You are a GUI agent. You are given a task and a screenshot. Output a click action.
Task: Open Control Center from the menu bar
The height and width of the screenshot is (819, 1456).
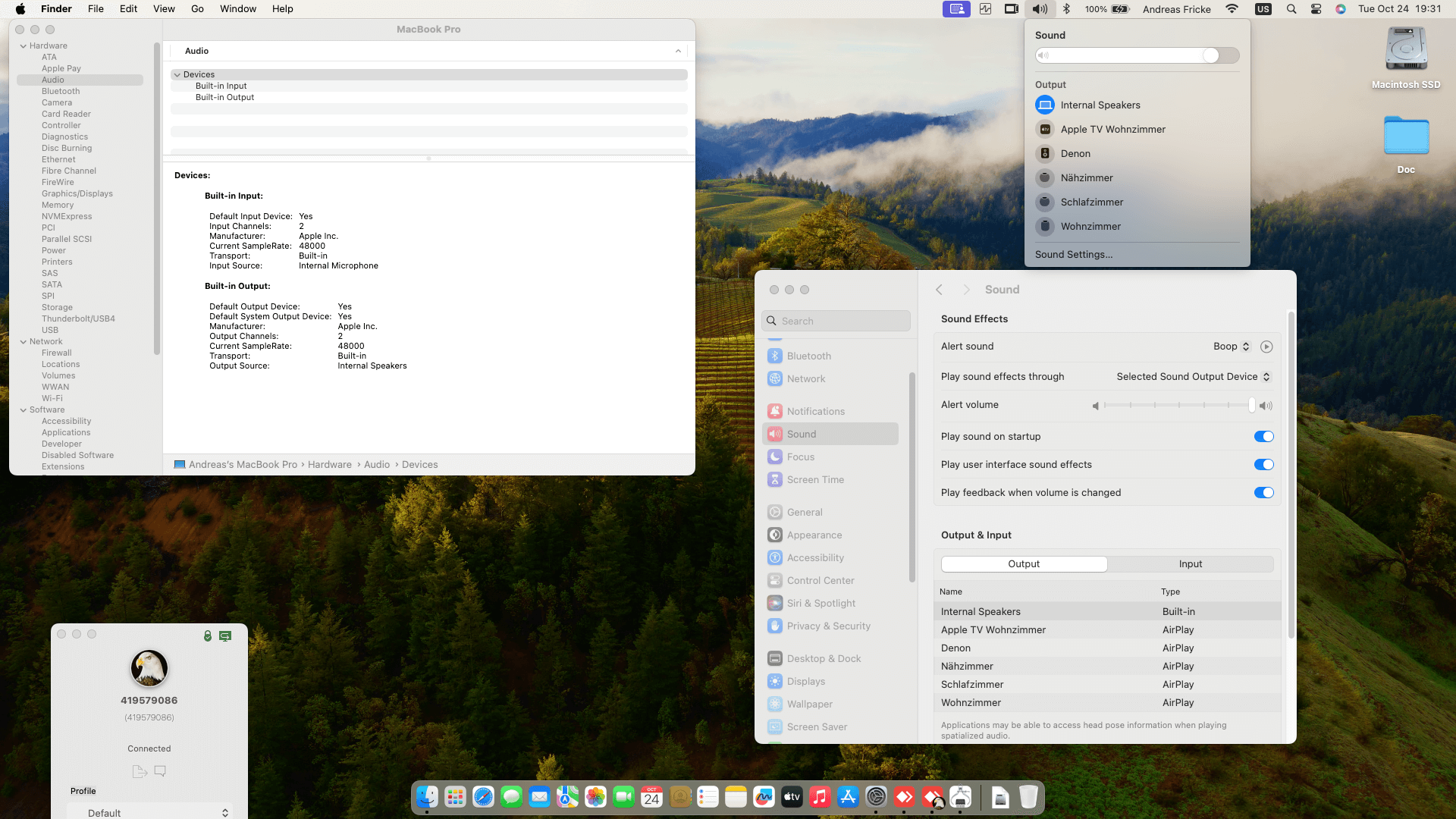(1316, 9)
